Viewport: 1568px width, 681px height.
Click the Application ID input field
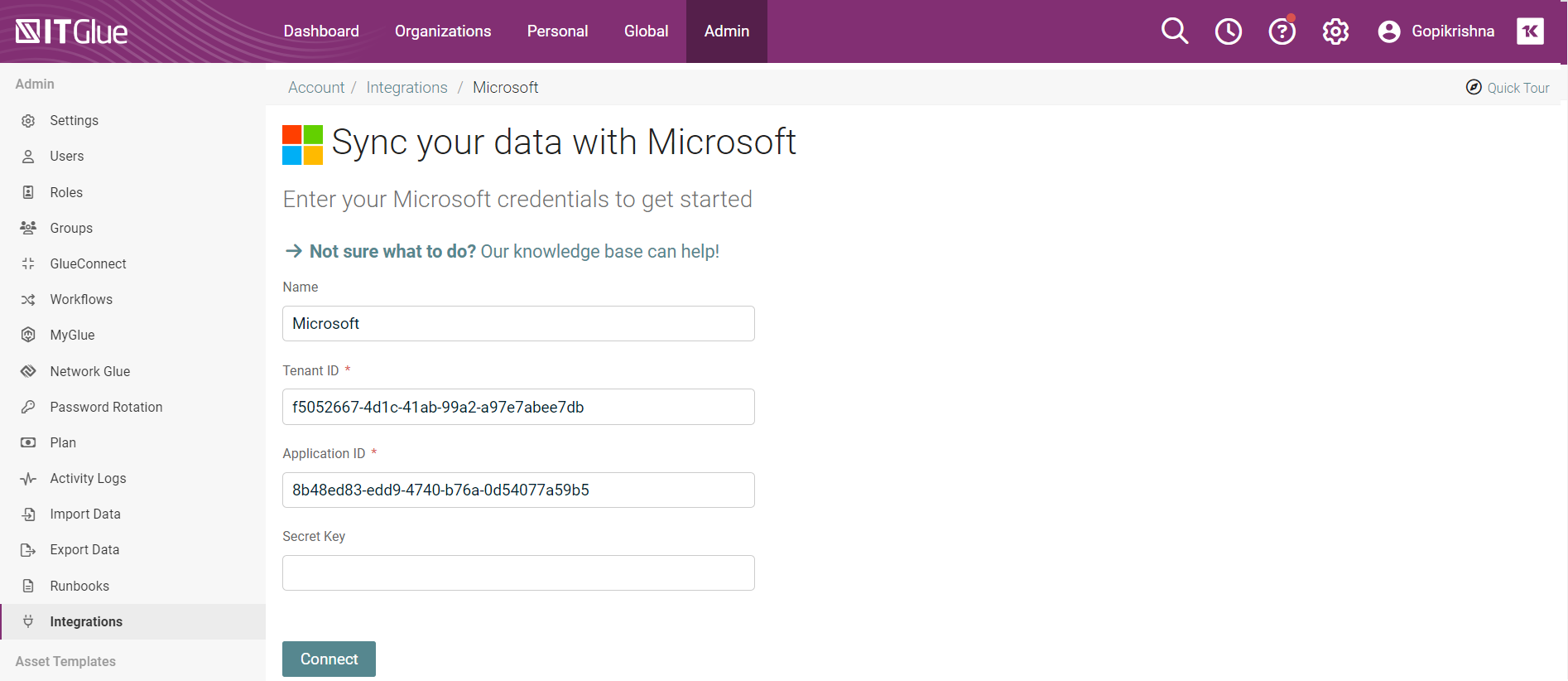518,490
